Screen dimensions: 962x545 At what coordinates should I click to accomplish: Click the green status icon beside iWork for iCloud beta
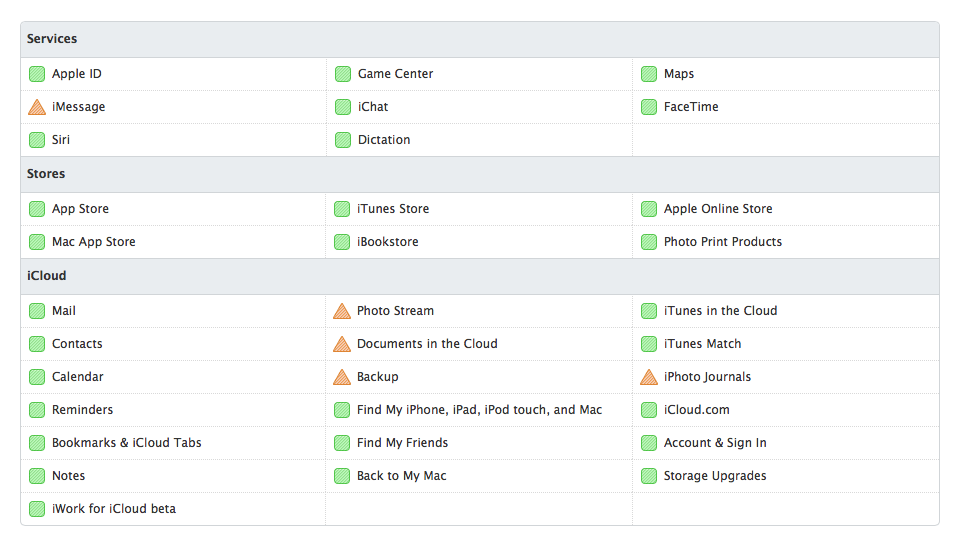tap(37, 509)
